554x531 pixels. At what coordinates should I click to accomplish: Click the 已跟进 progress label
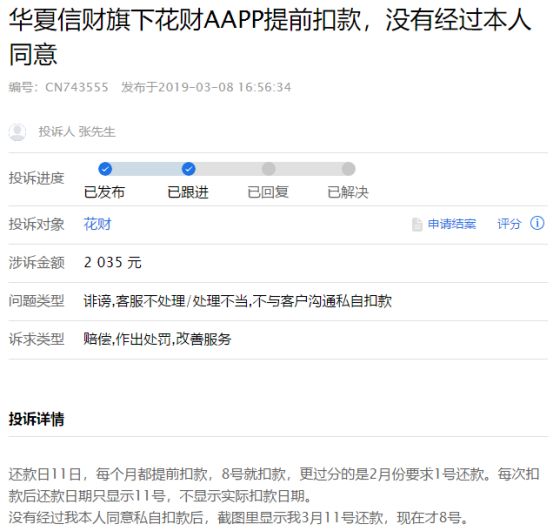coord(188,192)
